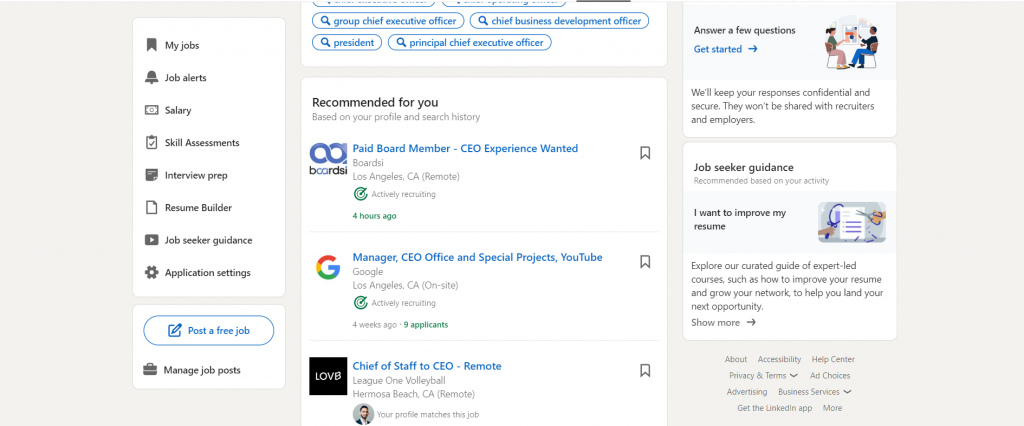The width and height of the screenshot is (1024, 426).
Task: Open Skill Assessments
Action: pyautogui.click(x=202, y=142)
